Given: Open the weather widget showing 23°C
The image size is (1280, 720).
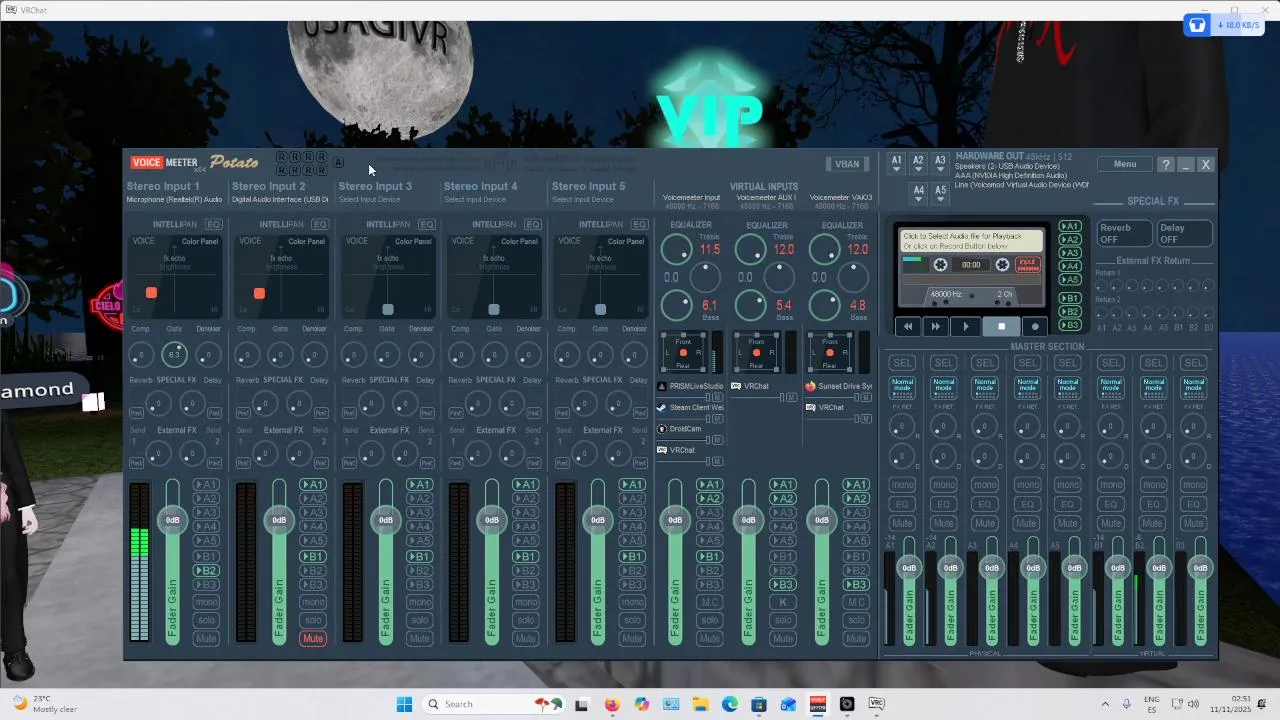Looking at the screenshot, I should 44,704.
